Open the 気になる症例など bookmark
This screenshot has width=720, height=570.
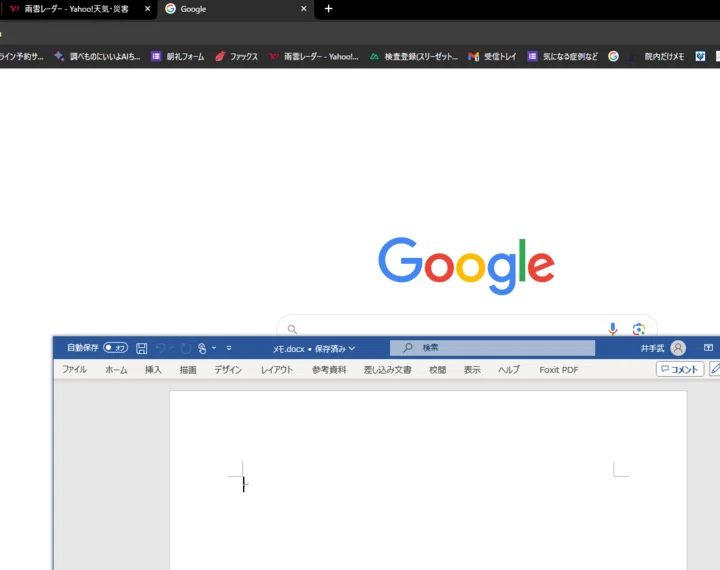tap(563, 56)
